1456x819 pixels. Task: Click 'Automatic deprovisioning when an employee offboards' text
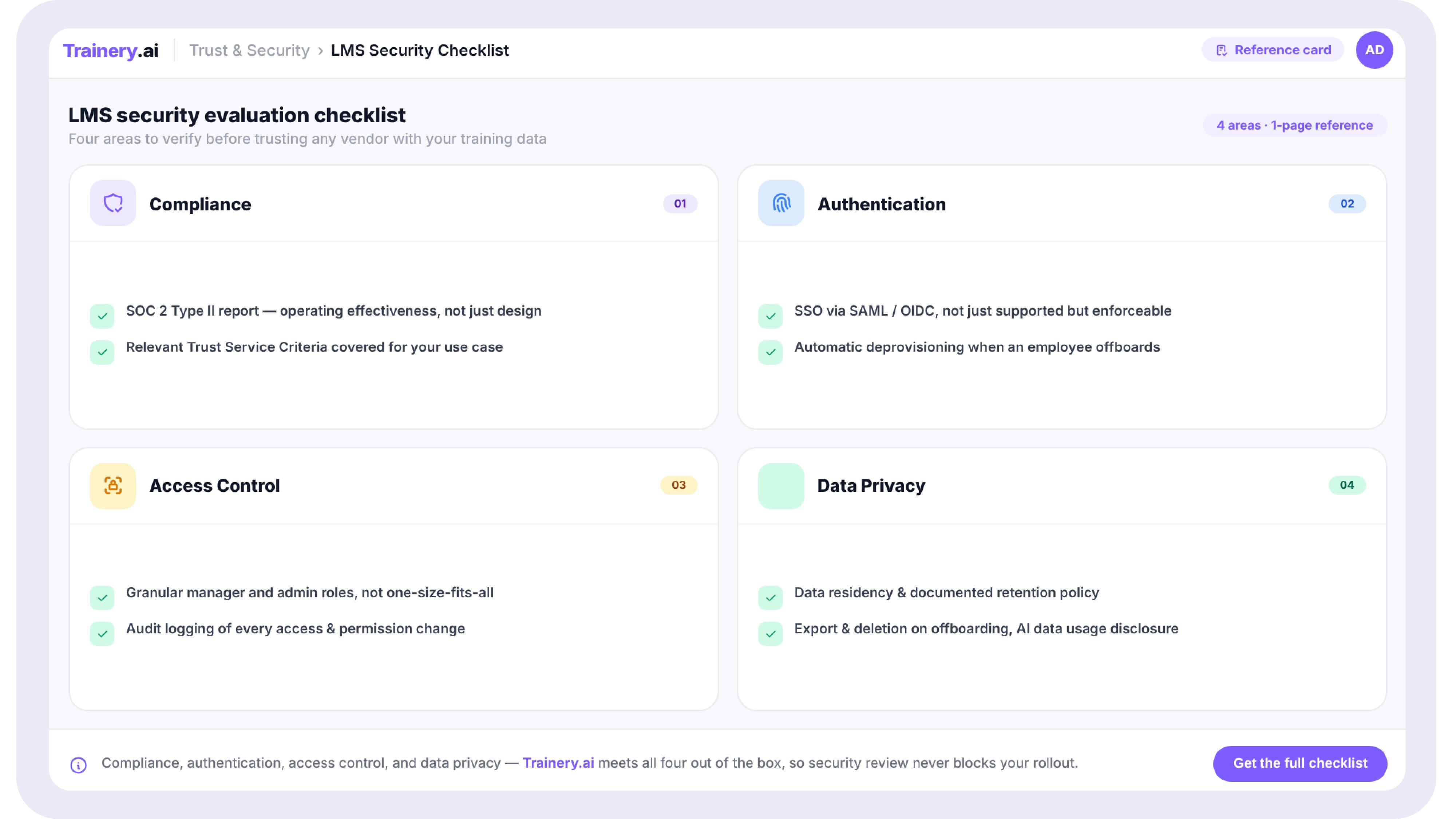[977, 347]
